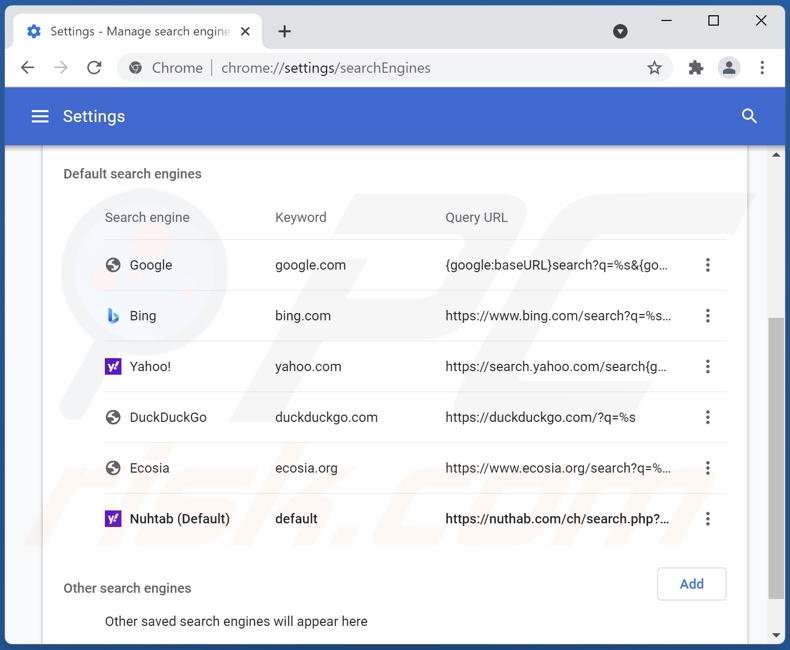Screen dimensions: 790x650
Task: Click the scrollbar up arrow
Action: [776, 155]
